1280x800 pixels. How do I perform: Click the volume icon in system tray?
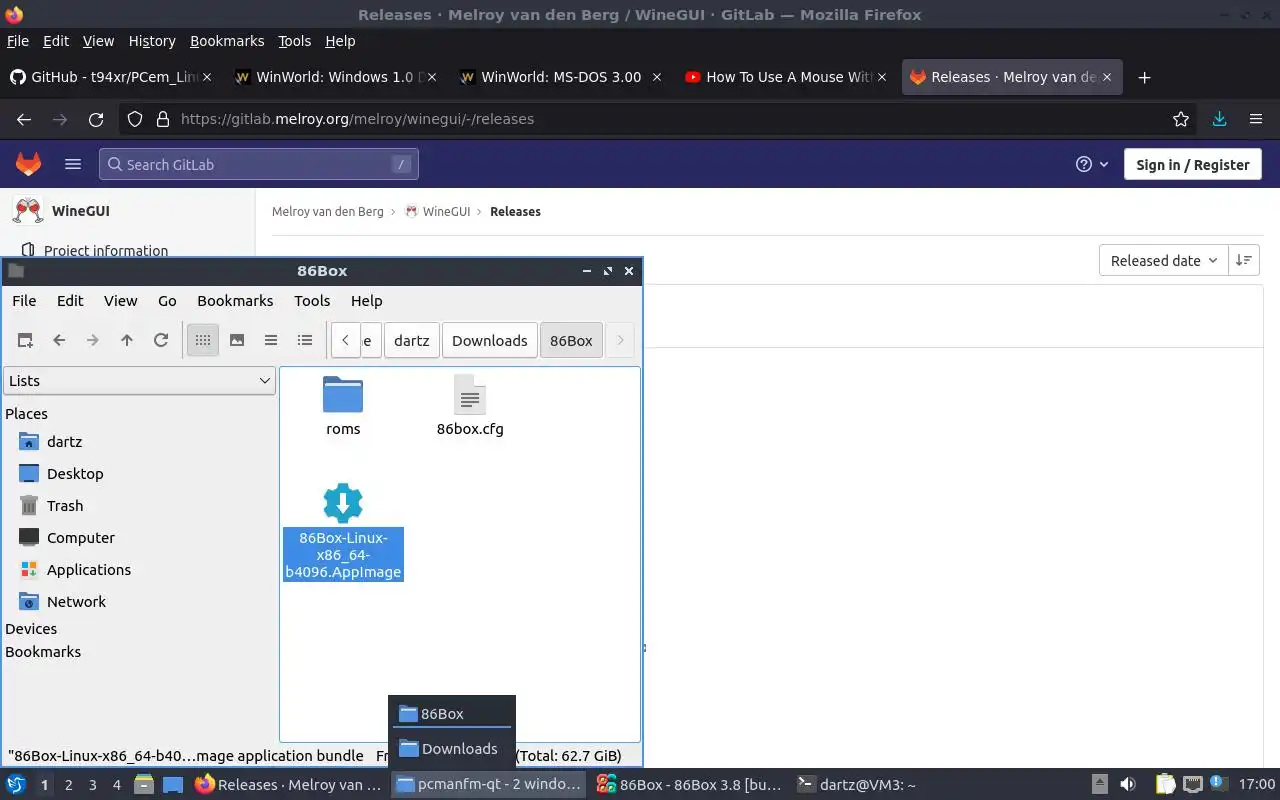coord(1127,785)
